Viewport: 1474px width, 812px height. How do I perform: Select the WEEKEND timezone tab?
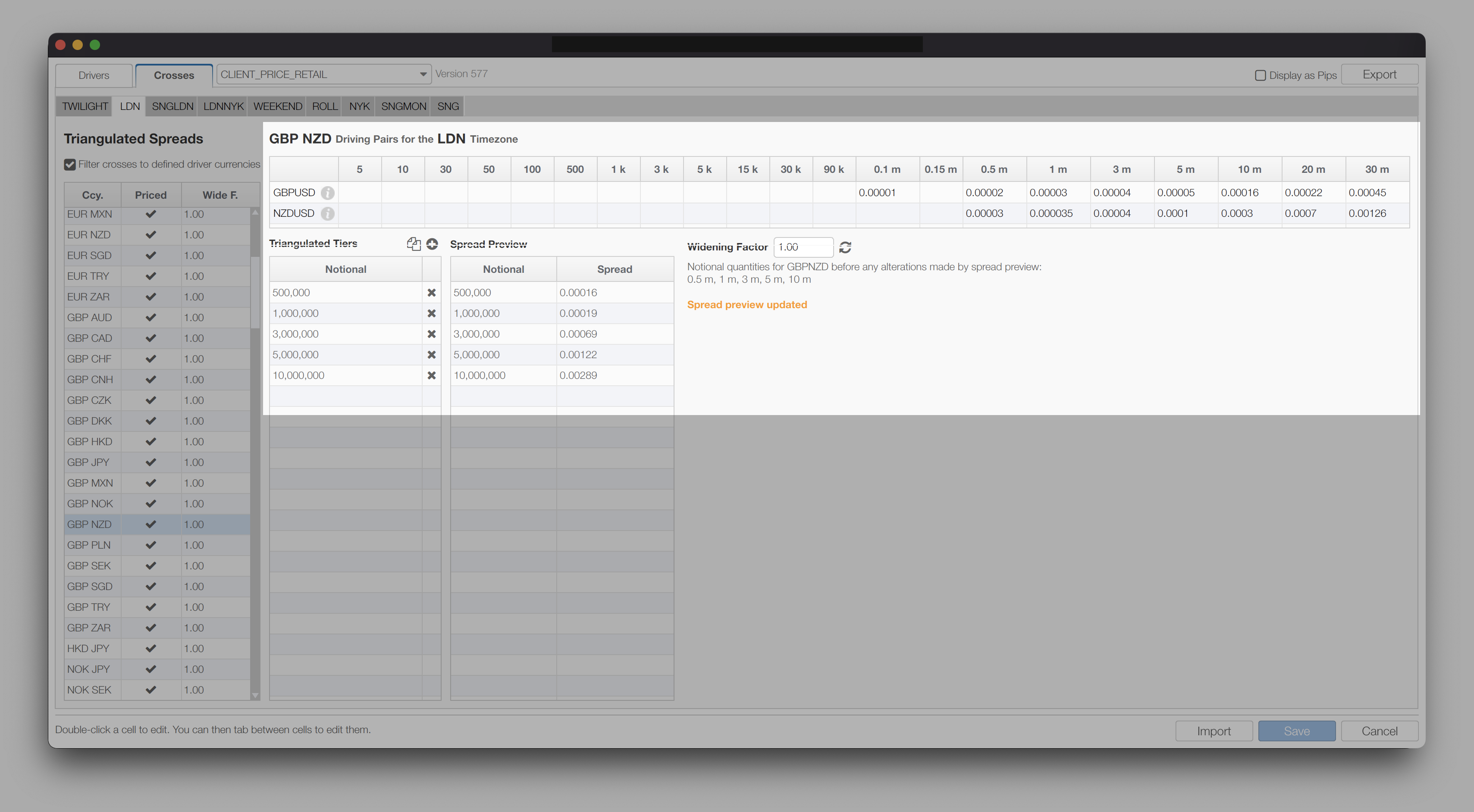[x=278, y=106]
